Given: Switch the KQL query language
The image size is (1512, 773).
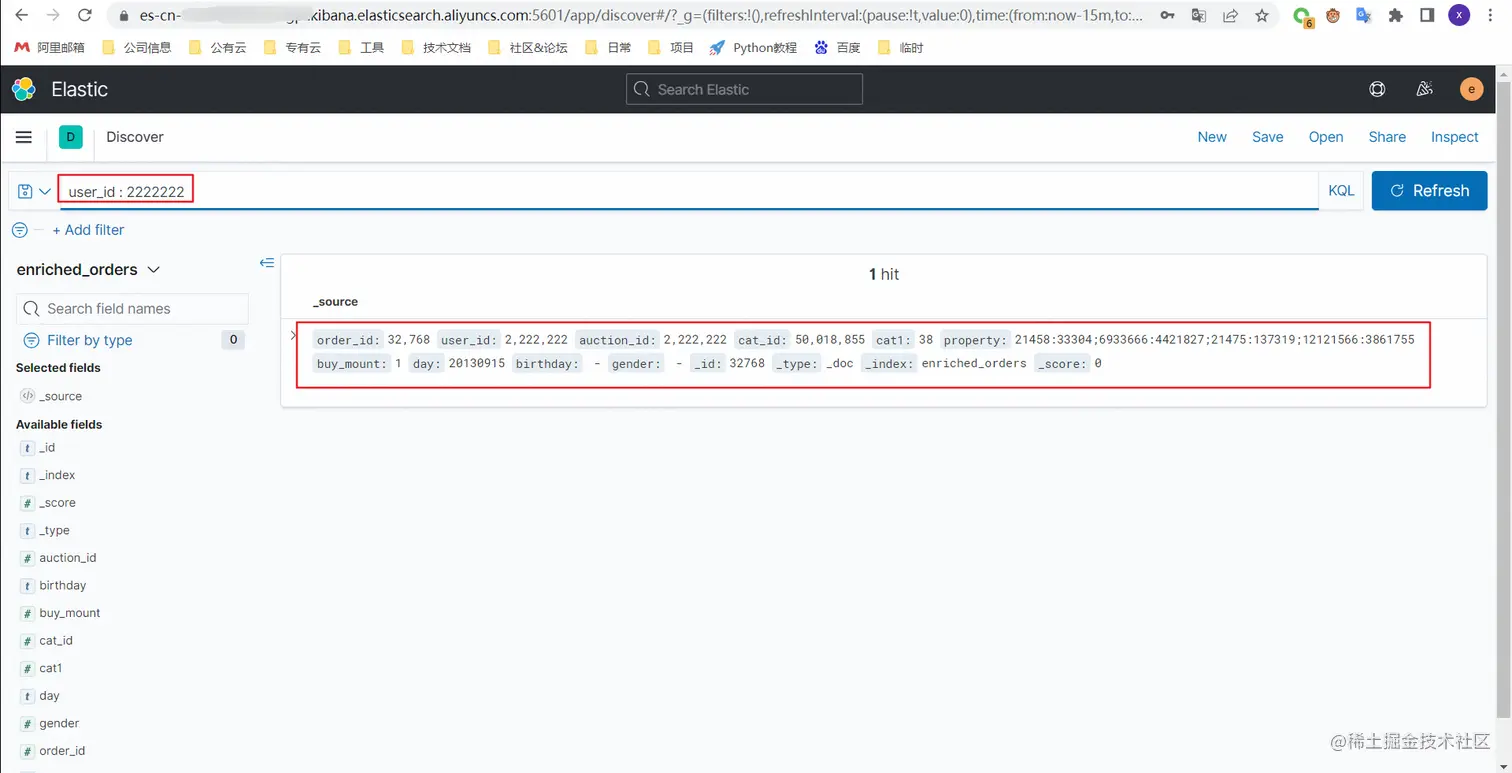Looking at the screenshot, I should (x=1341, y=190).
